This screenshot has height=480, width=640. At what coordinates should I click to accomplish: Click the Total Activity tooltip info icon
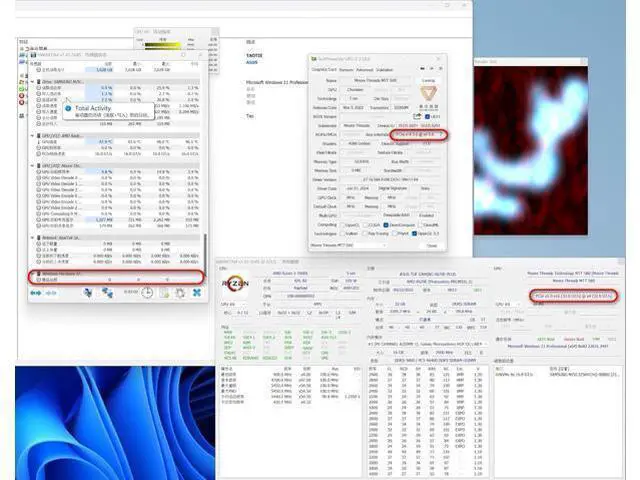tap(68, 108)
